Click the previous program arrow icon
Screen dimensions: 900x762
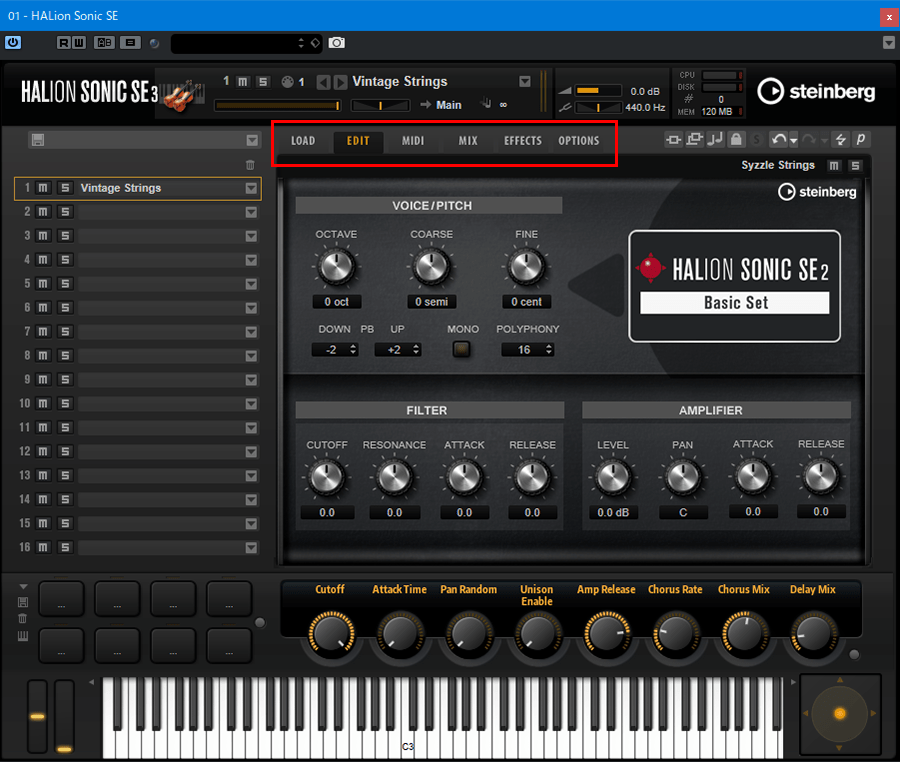(323, 82)
